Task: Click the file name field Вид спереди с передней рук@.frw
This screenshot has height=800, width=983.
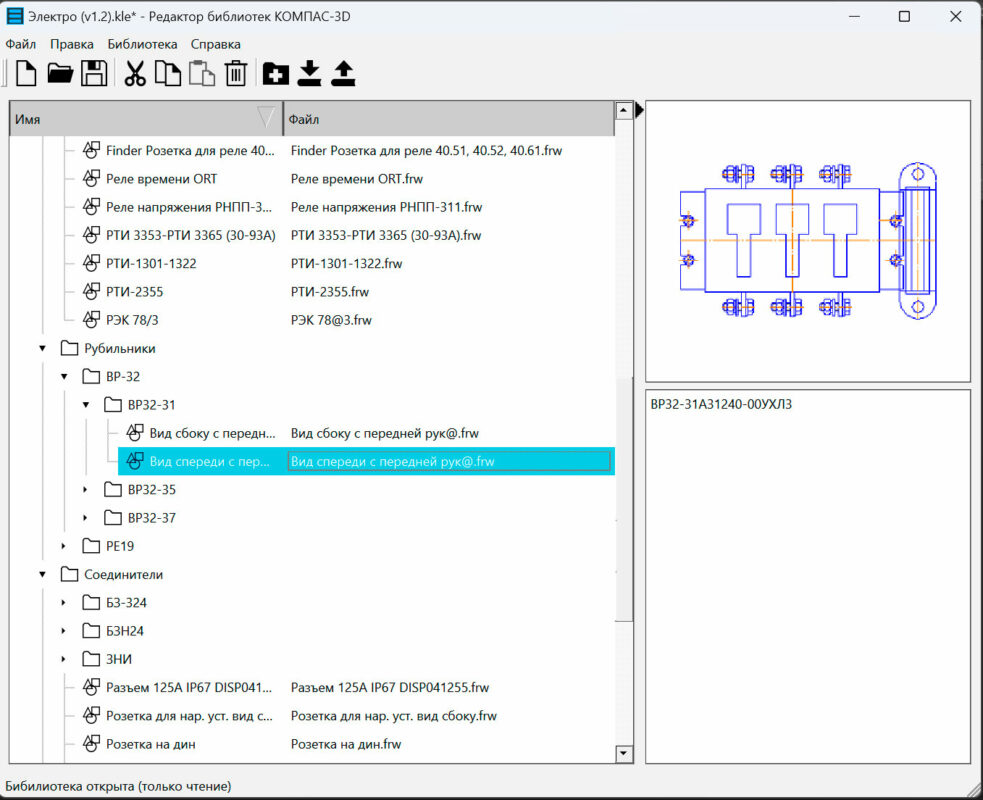Action: tap(449, 461)
